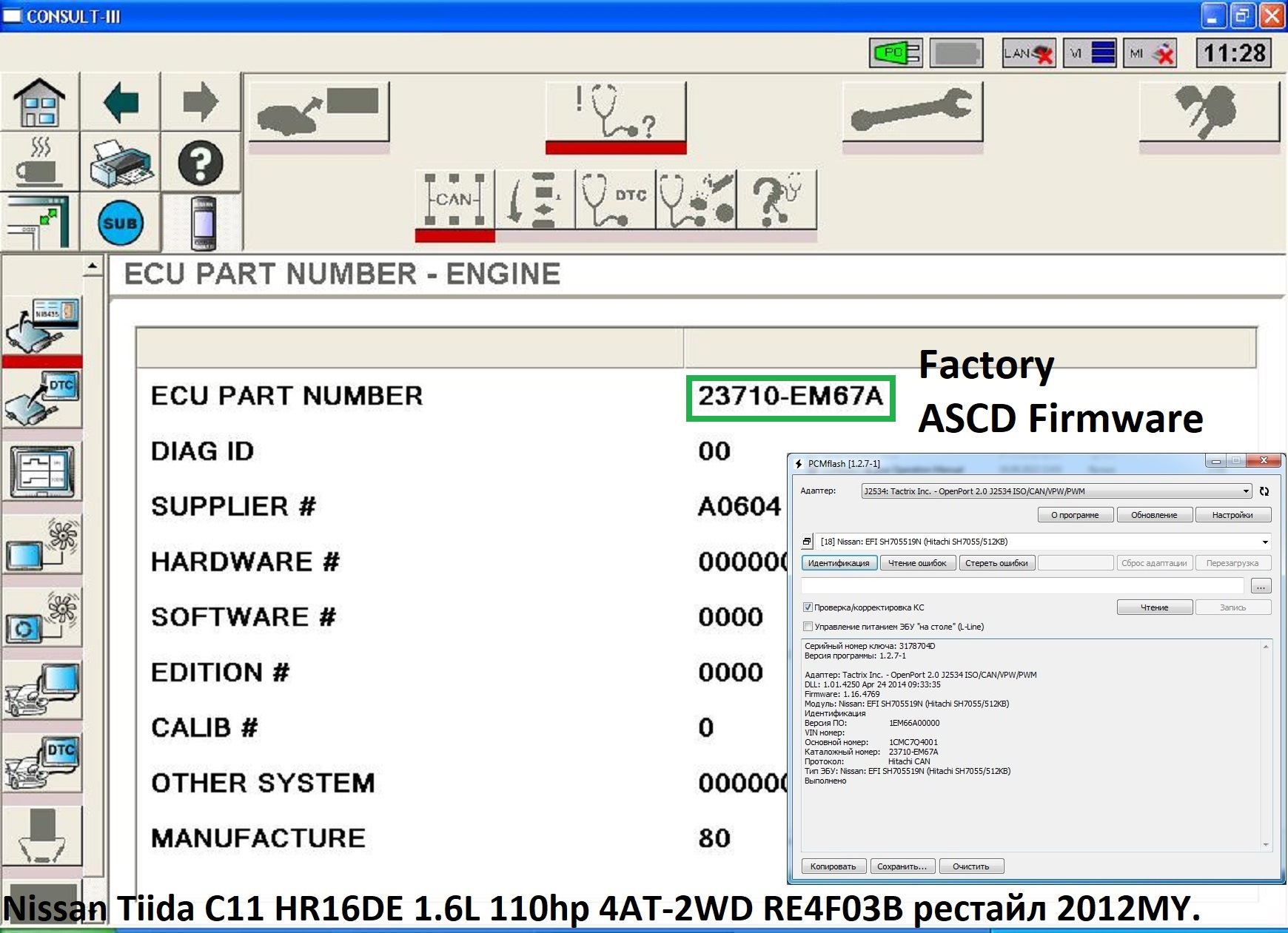The height and width of the screenshot is (933, 1288).
Task: Click the printer icon
Action: tap(121, 164)
